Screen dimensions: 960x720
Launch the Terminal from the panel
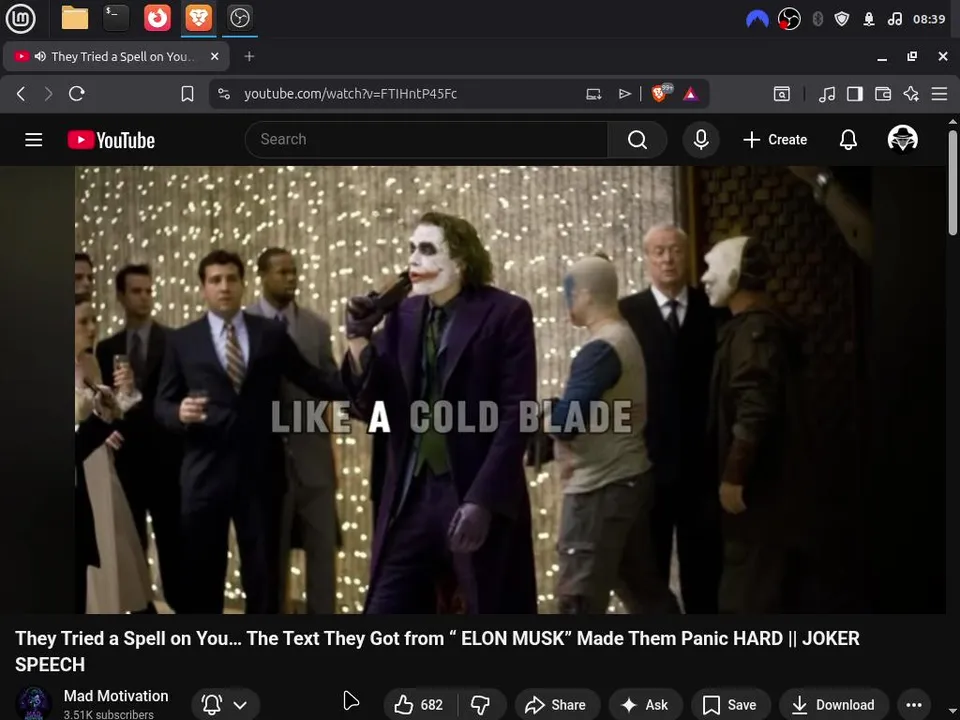[x=116, y=18]
